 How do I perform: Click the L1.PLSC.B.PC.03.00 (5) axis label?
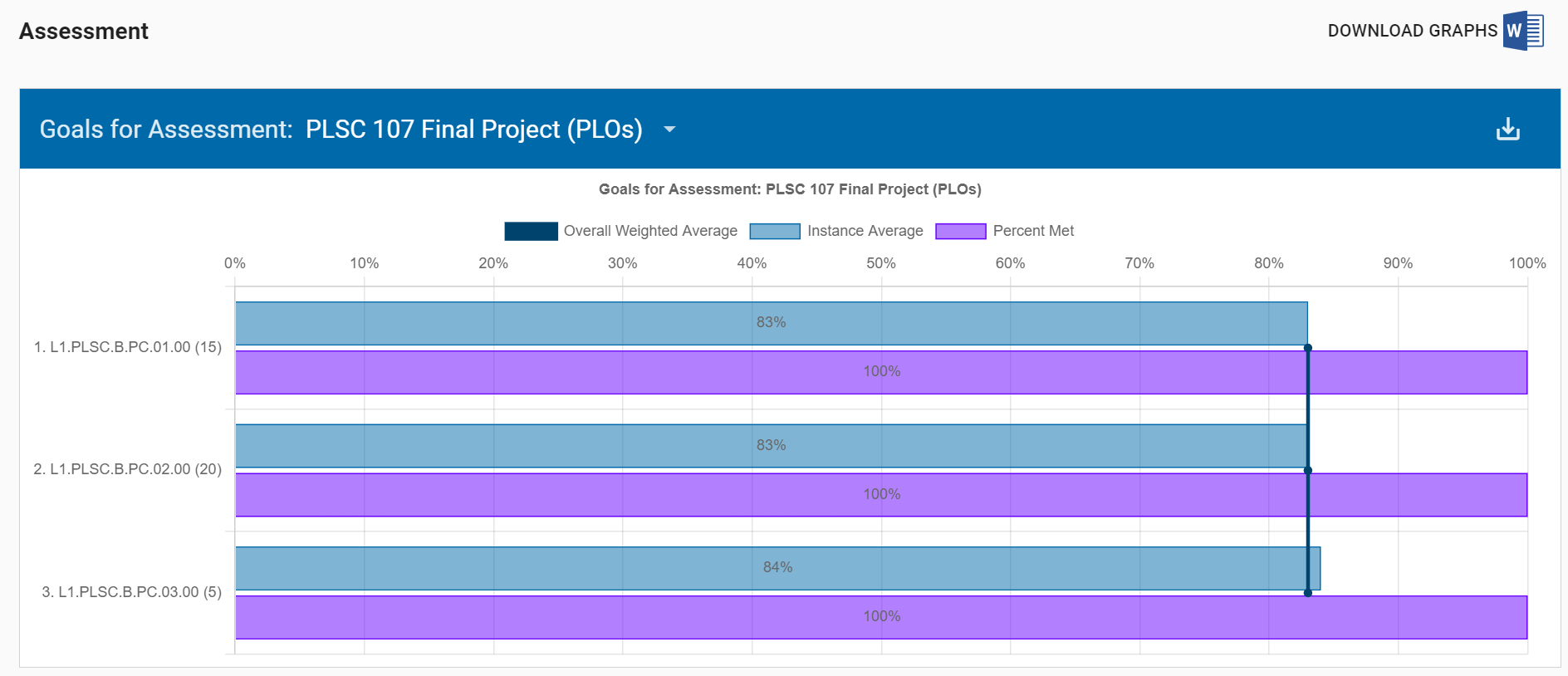pyautogui.click(x=131, y=592)
